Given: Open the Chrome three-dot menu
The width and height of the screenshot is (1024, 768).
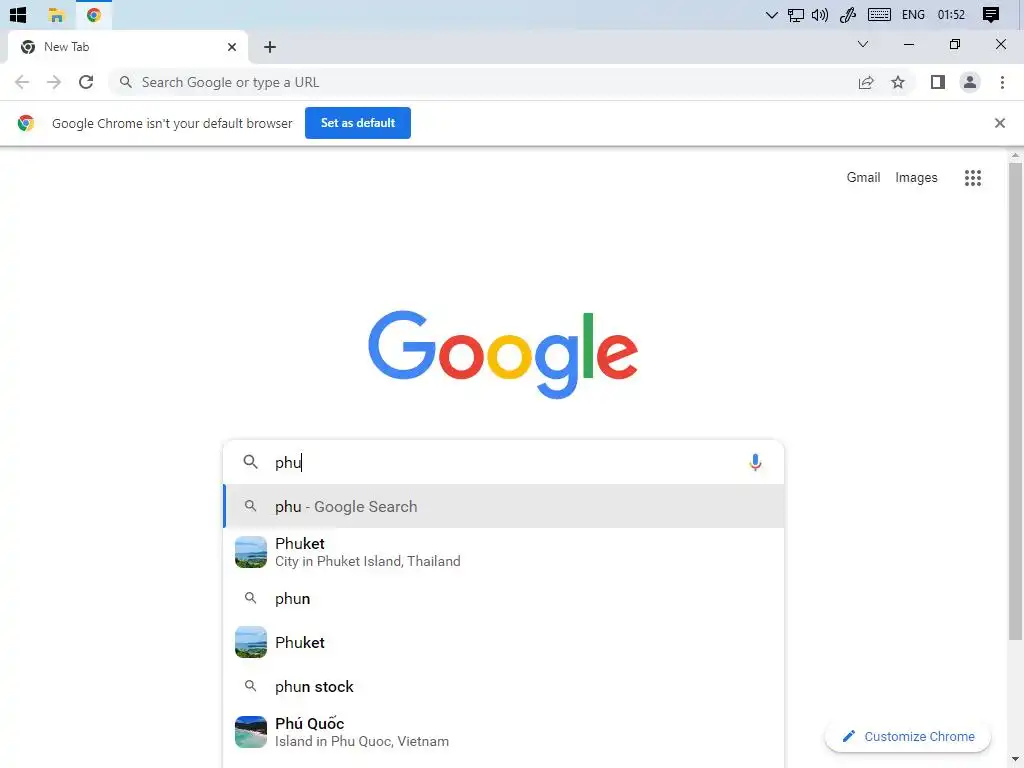Looking at the screenshot, I should tap(1002, 82).
